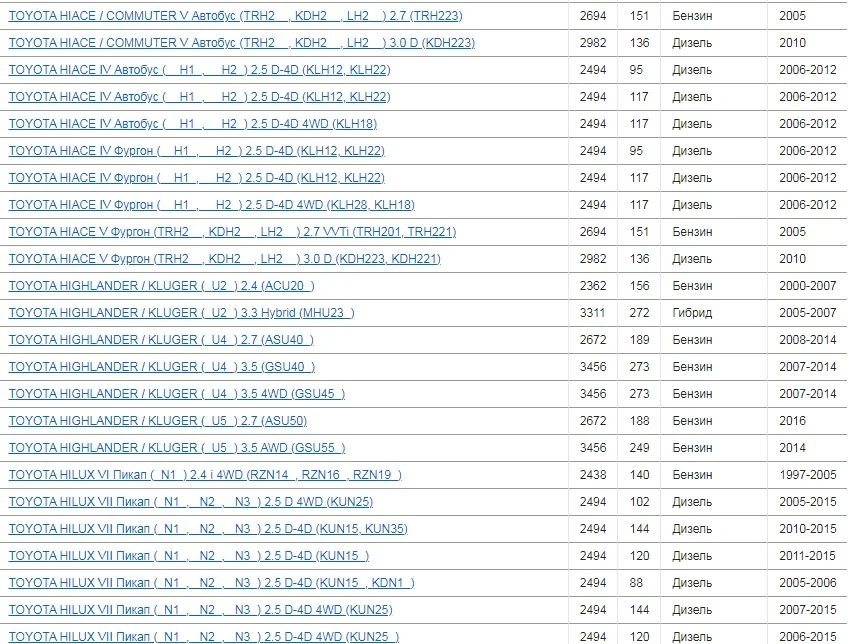Screen dimensions: 851x644
Task: Click the 188 horsepower value
Action: (639, 421)
